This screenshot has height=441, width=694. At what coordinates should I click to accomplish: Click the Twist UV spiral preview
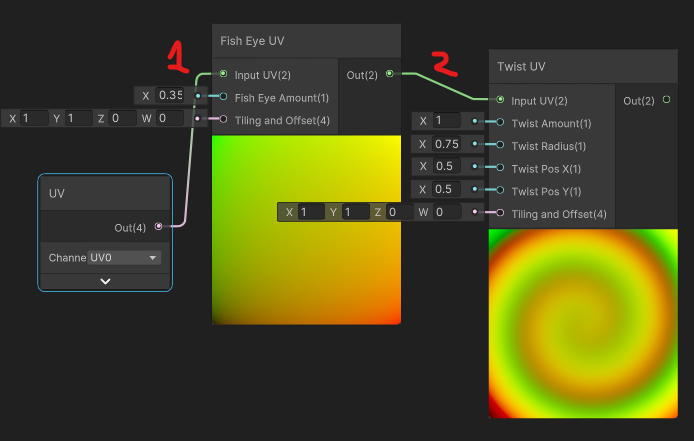pos(582,324)
